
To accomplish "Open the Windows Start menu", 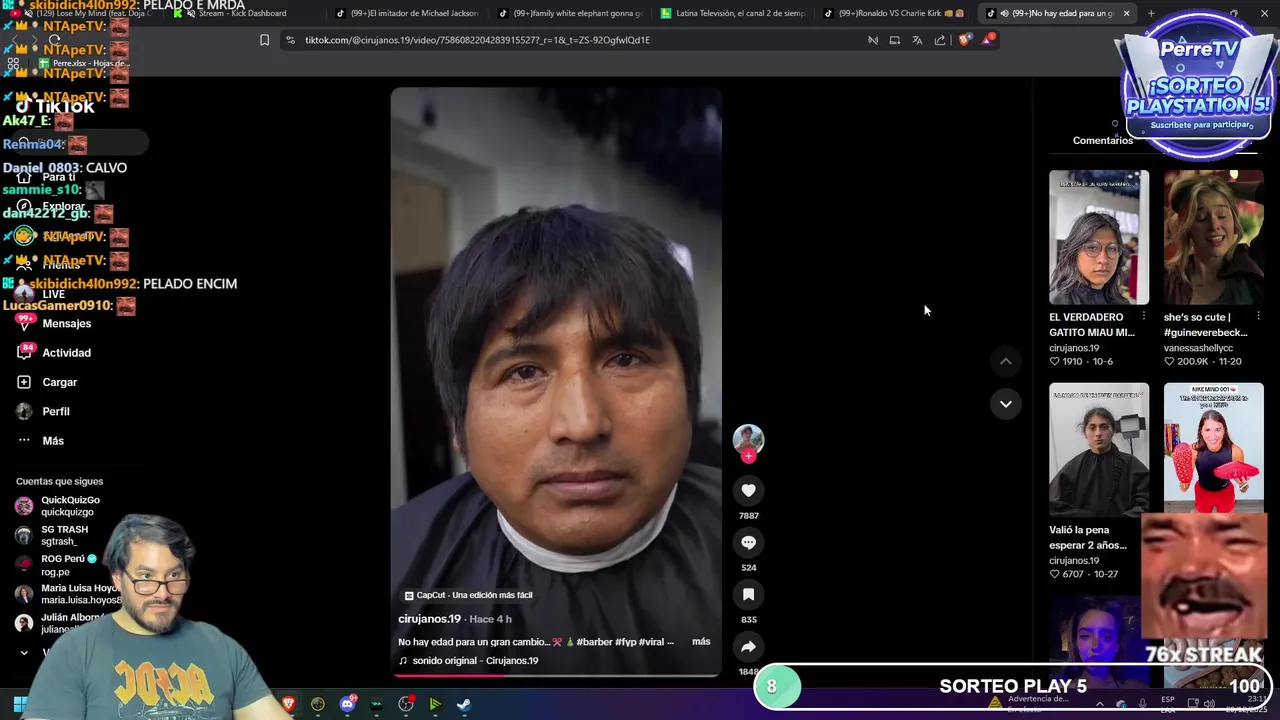I will pyautogui.click(x=19, y=704).
